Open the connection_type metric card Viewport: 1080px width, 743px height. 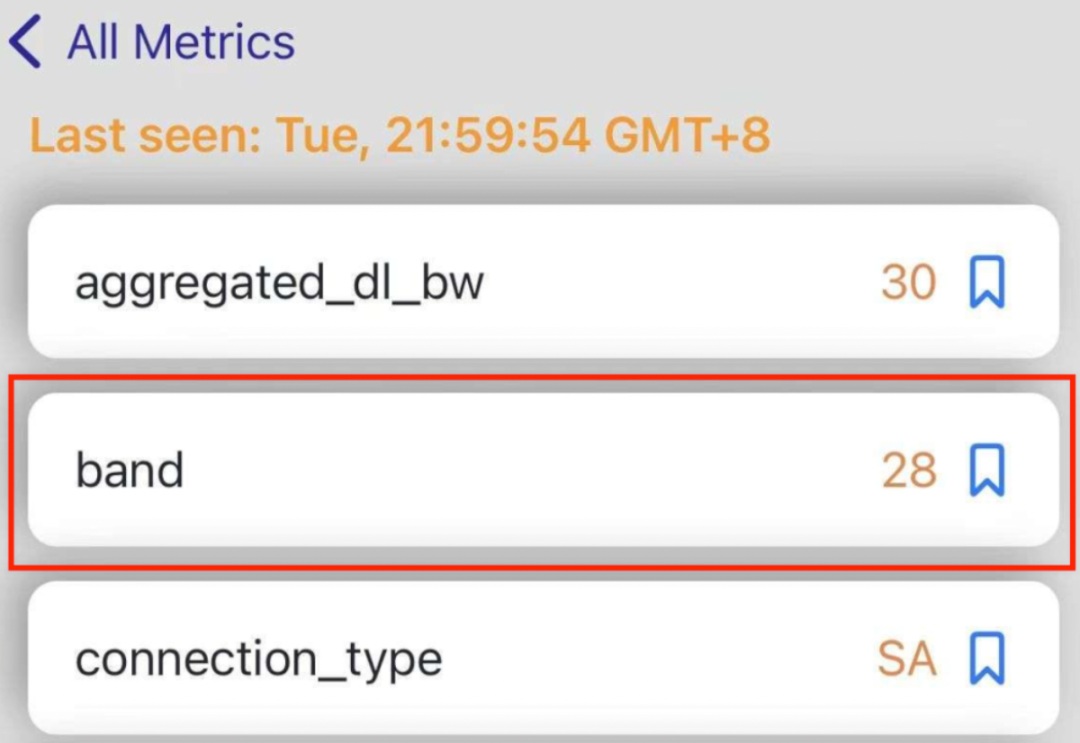543,658
